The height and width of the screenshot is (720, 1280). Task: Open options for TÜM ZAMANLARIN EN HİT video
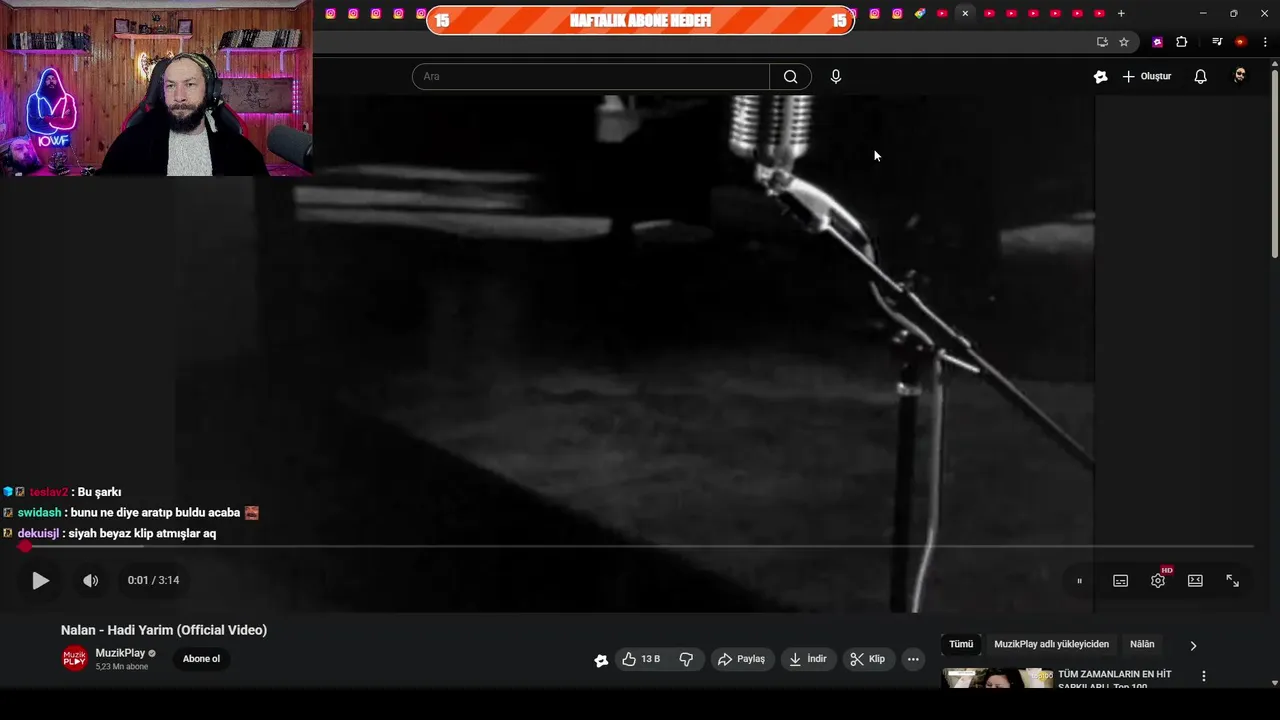[x=1204, y=676]
